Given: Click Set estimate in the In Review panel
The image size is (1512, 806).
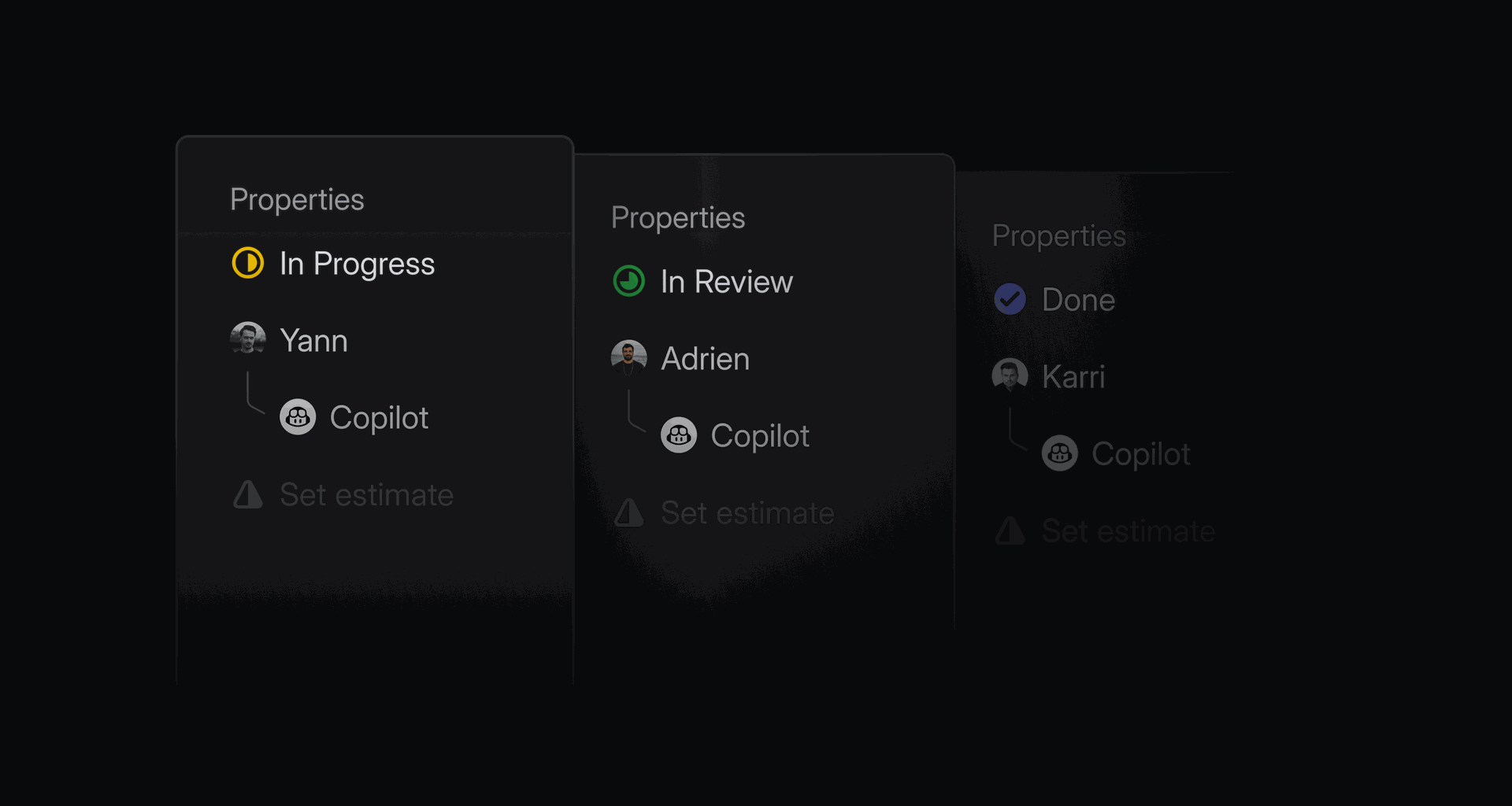Looking at the screenshot, I should tap(747, 513).
